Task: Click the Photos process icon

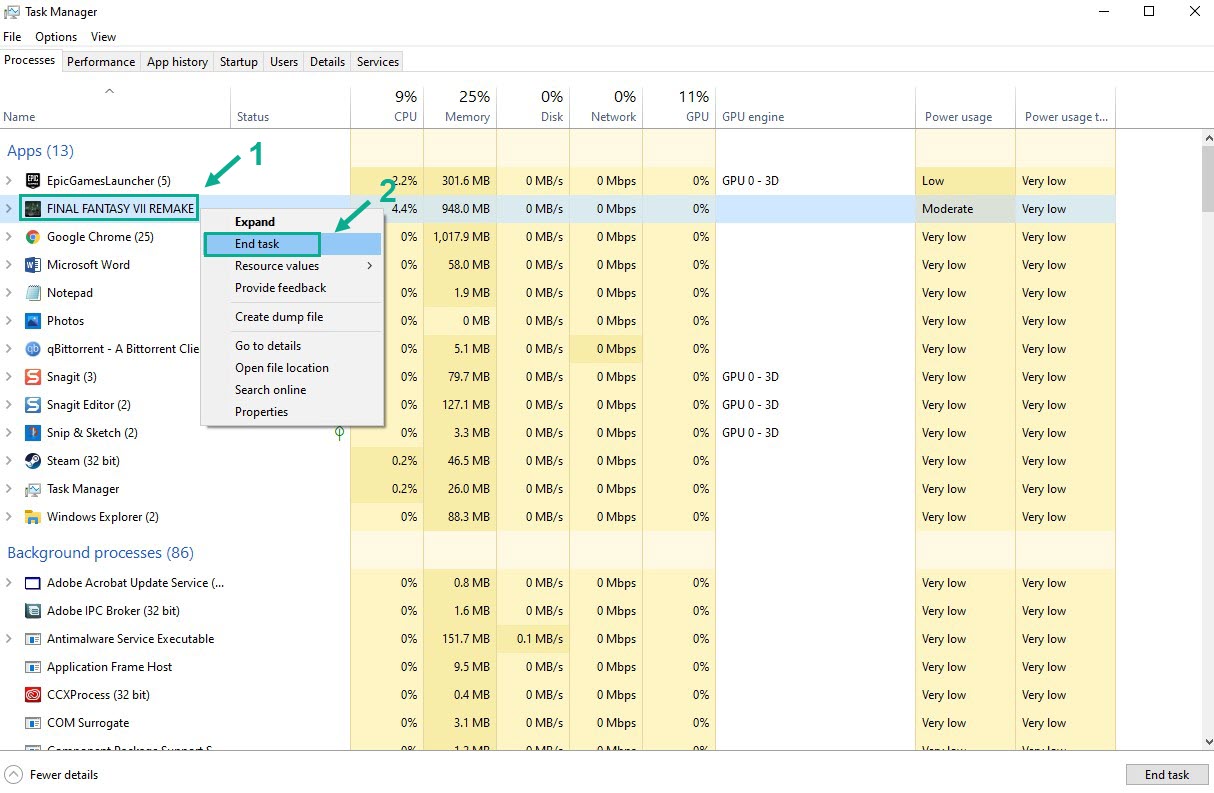Action: coord(32,321)
